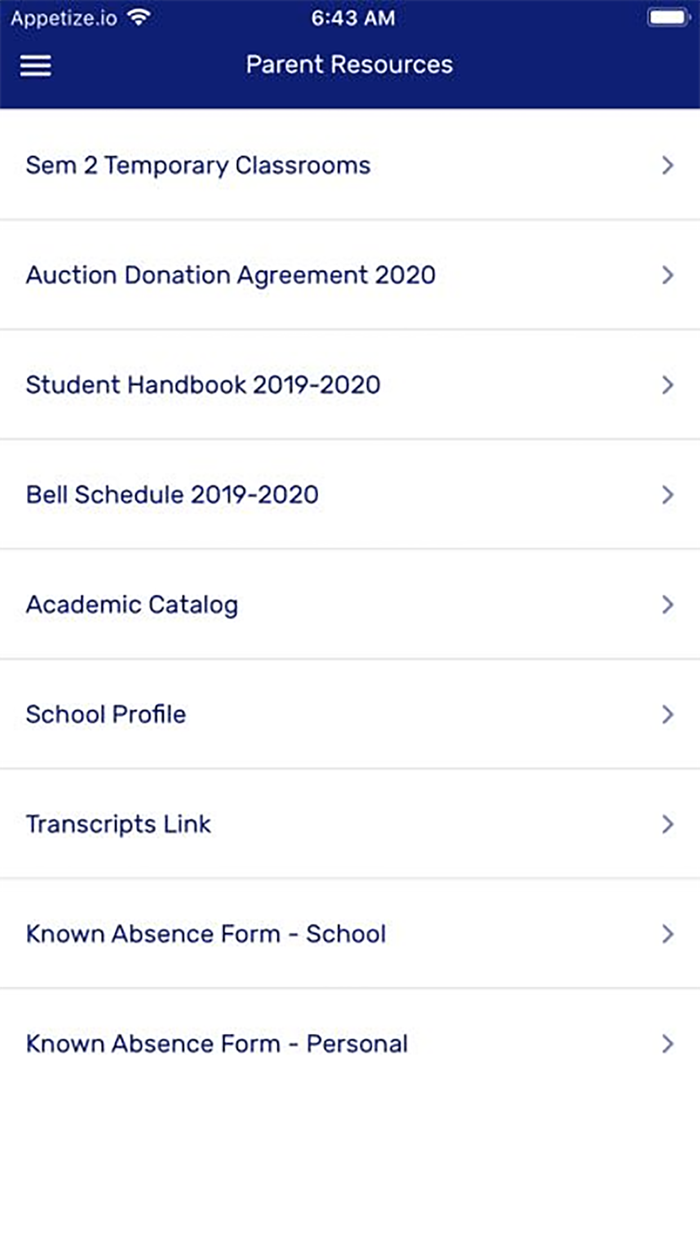The image size is (700, 1244).
Task: Open the hamburger navigation menu
Action: click(x=35, y=64)
